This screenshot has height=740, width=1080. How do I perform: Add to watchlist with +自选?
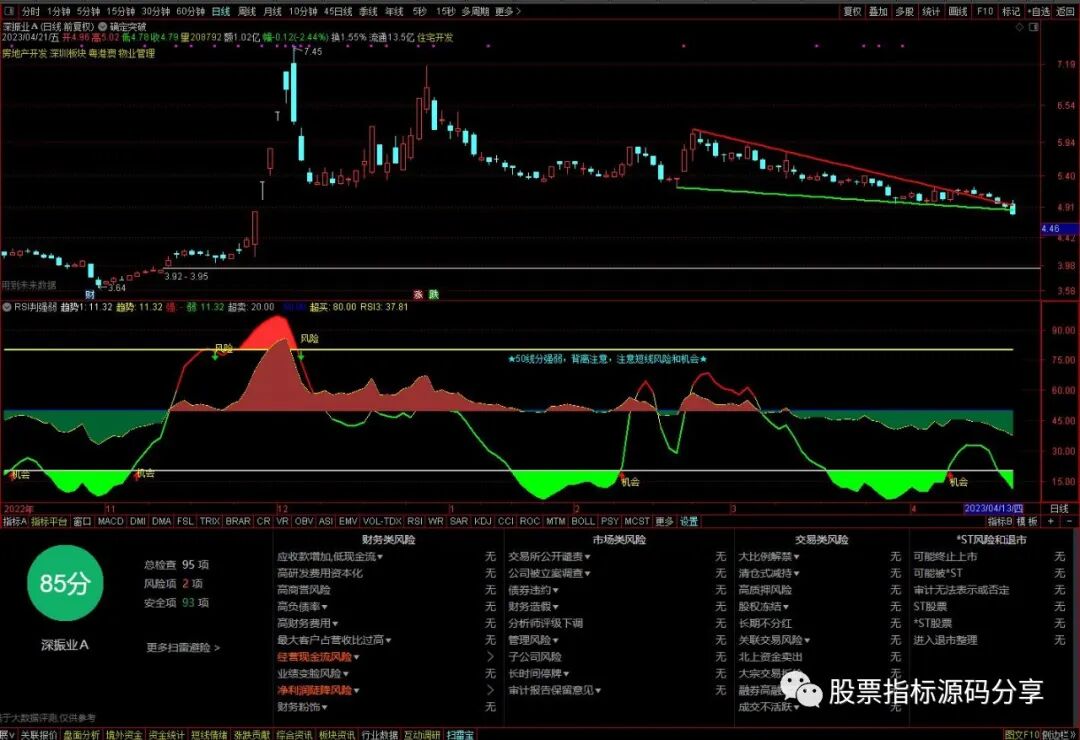coord(1039,11)
